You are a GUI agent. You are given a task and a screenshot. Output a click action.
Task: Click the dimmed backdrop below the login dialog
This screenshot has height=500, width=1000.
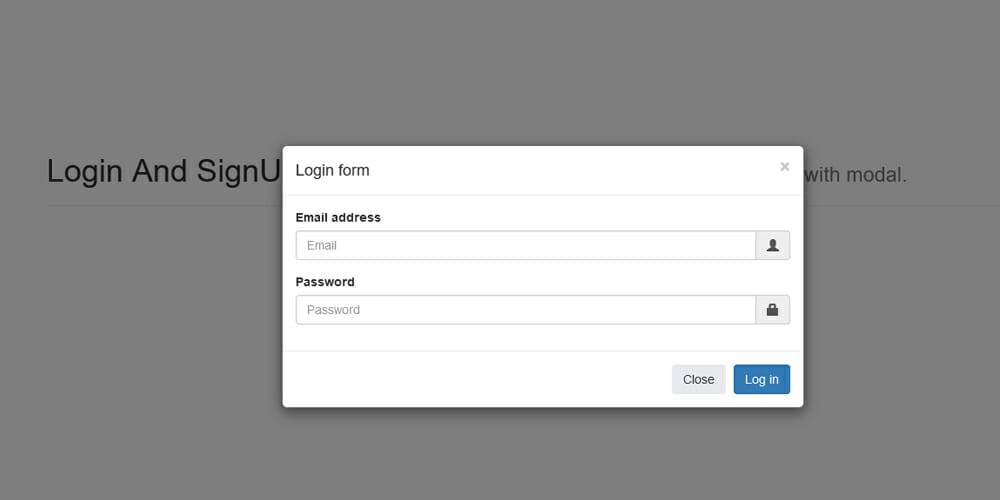(542, 455)
